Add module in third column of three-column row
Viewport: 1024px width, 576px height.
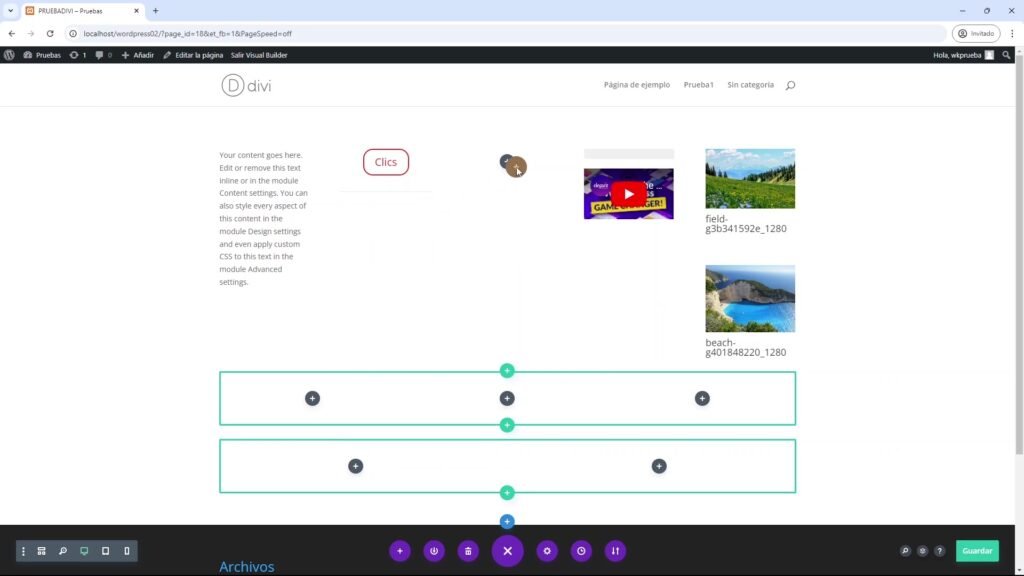pyautogui.click(x=702, y=398)
